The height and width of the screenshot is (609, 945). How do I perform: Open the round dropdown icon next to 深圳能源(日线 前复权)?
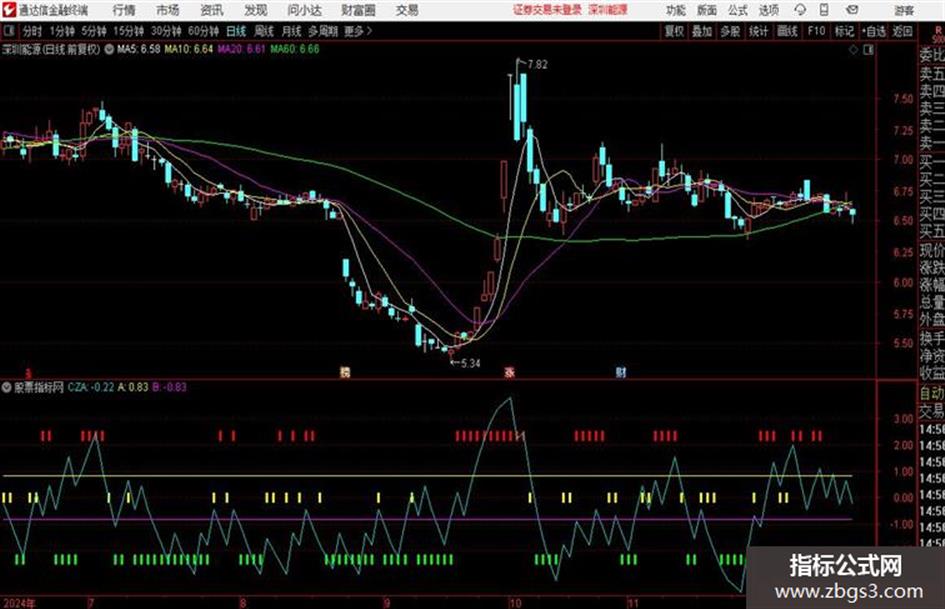pyautogui.click(x=108, y=49)
